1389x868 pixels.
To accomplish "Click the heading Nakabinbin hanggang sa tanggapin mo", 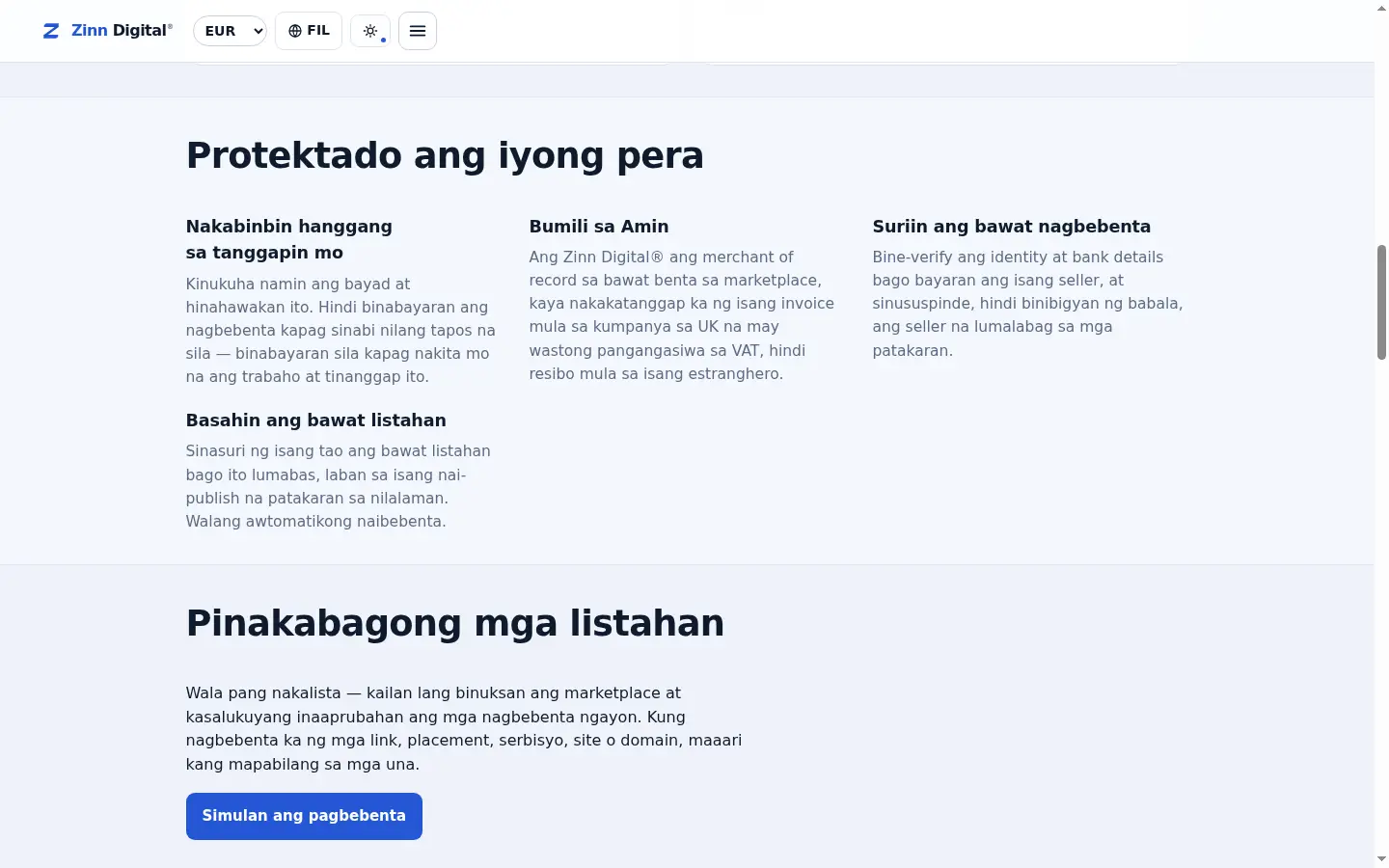I will point(289,239).
